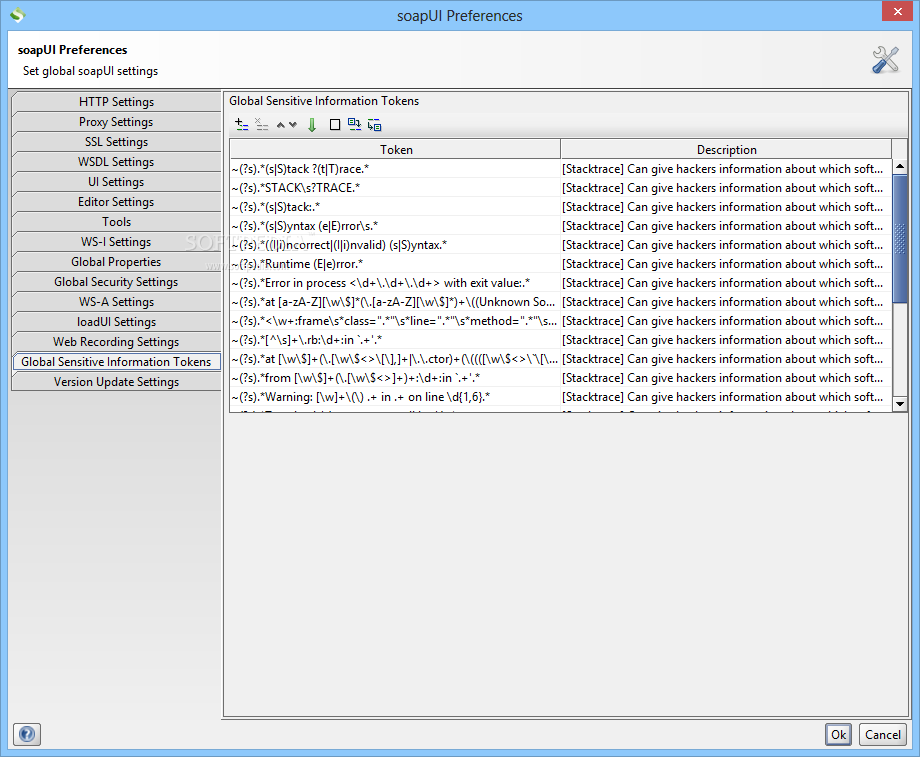The width and height of the screenshot is (920, 757).
Task: Select the token row '~(?s).*(s|S)tack ?(t|T)race.*'
Action: (395, 169)
